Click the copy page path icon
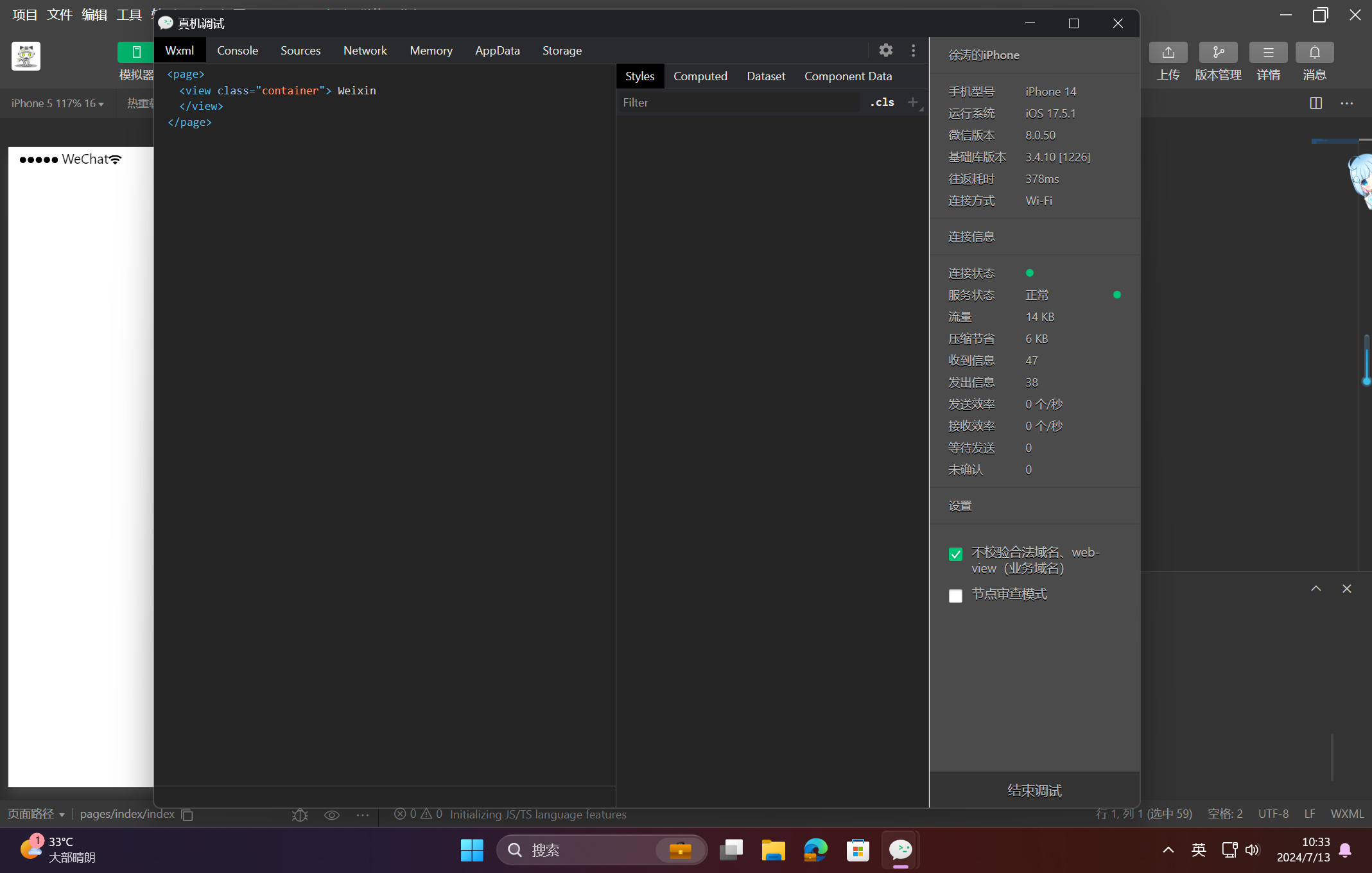 coord(187,815)
